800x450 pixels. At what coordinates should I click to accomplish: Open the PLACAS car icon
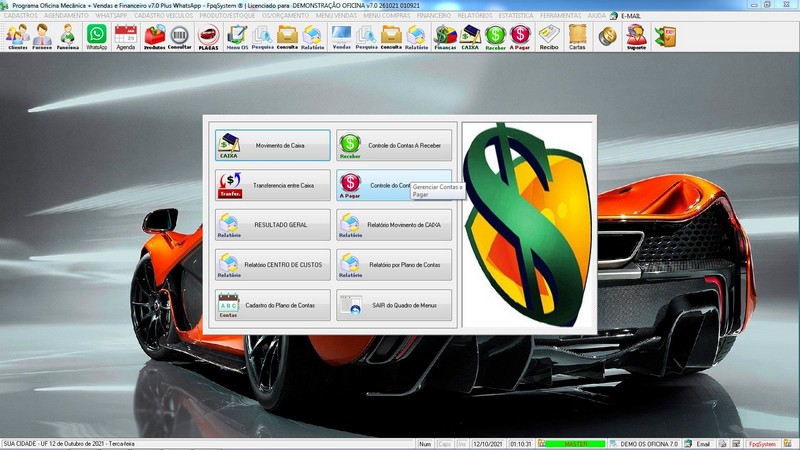click(x=208, y=37)
